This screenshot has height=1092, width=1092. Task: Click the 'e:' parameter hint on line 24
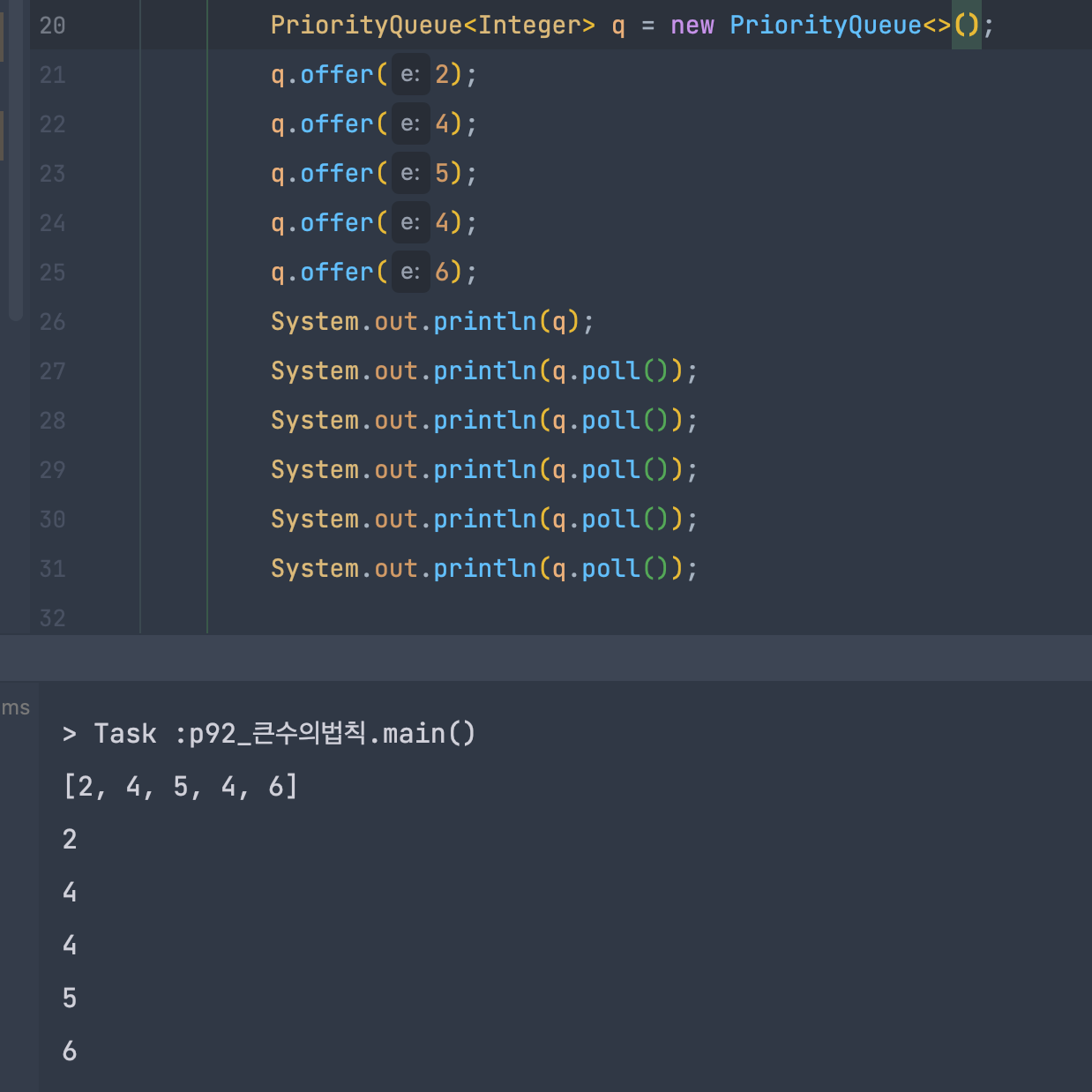pyautogui.click(x=410, y=223)
